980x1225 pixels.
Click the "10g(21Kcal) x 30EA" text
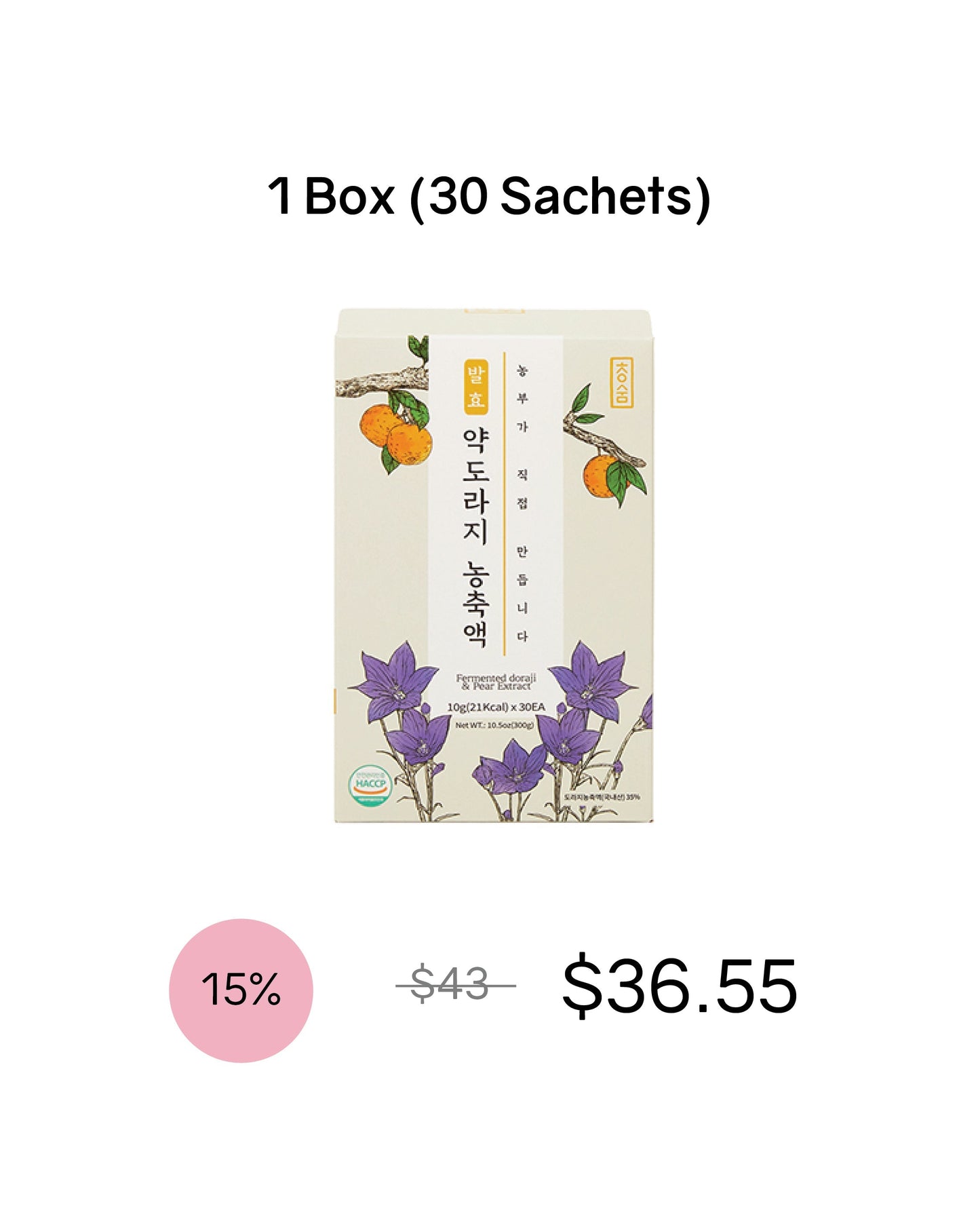coord(496,707)
